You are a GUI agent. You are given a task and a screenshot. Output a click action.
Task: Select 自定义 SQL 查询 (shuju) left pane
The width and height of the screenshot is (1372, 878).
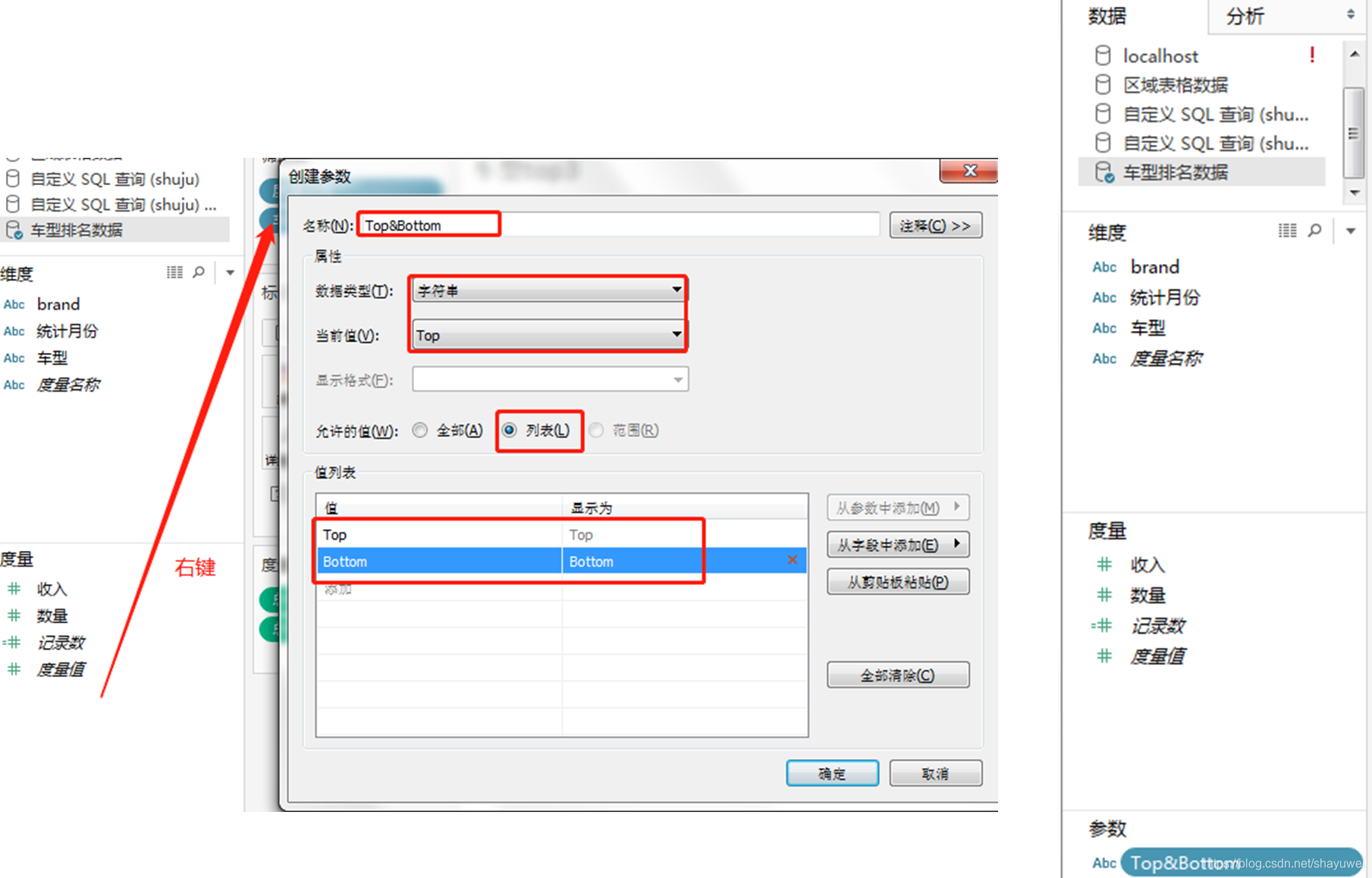(x=115, y=179)
